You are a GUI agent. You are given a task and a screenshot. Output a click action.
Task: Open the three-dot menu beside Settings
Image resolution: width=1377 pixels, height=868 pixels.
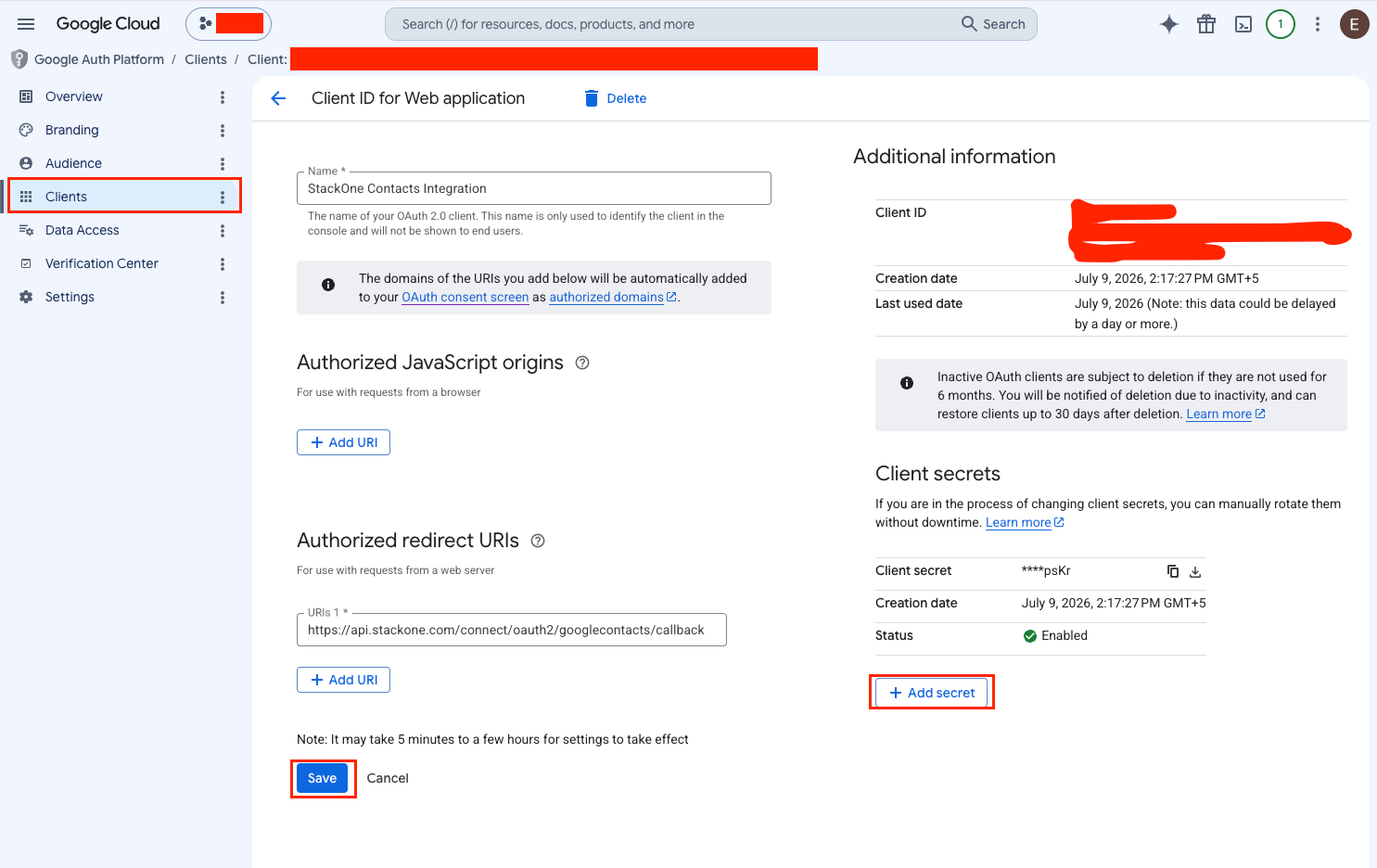(223, 298)
